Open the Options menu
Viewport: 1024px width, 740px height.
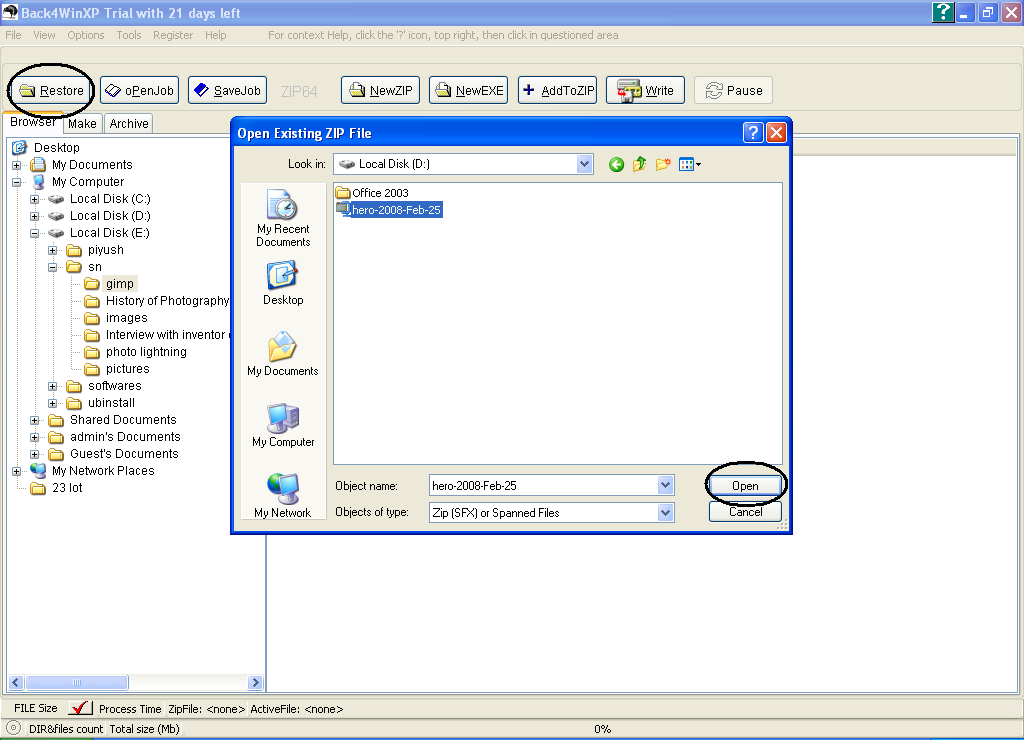point(86,35)
